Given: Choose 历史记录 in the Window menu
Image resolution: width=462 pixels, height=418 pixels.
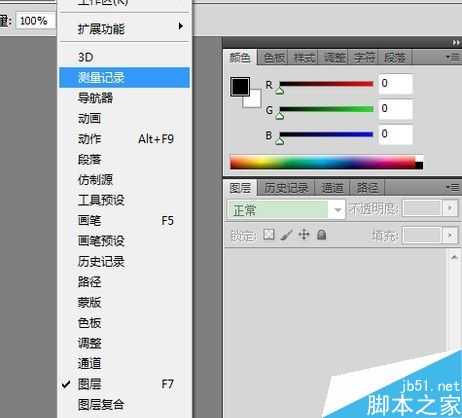Looking at the screenshot, I should [125, 261].
